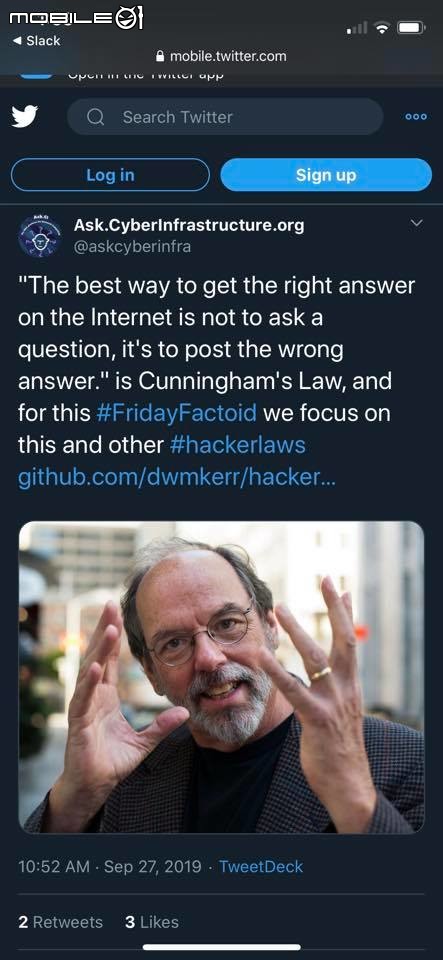Viewport: 443px width, 960px height.
Task: Log in to Twitter
Action: point(110,175)
